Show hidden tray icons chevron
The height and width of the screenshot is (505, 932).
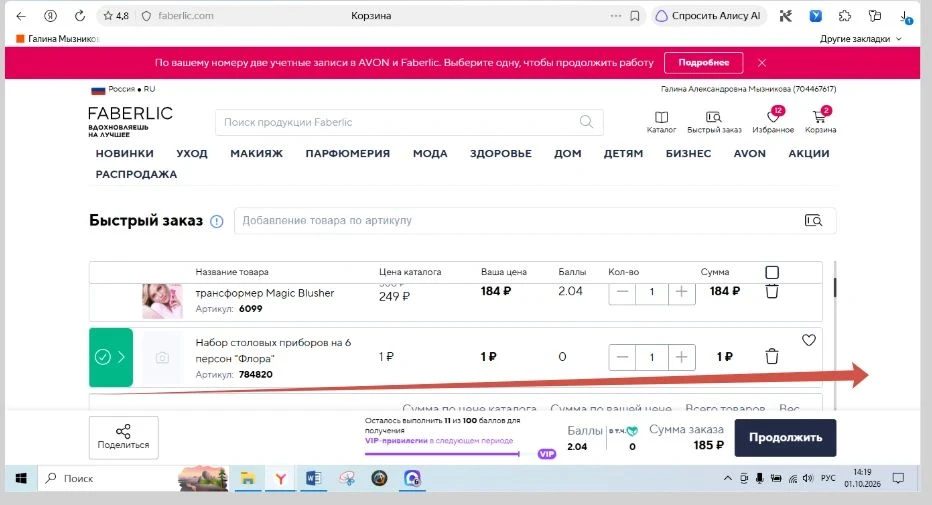727,478
